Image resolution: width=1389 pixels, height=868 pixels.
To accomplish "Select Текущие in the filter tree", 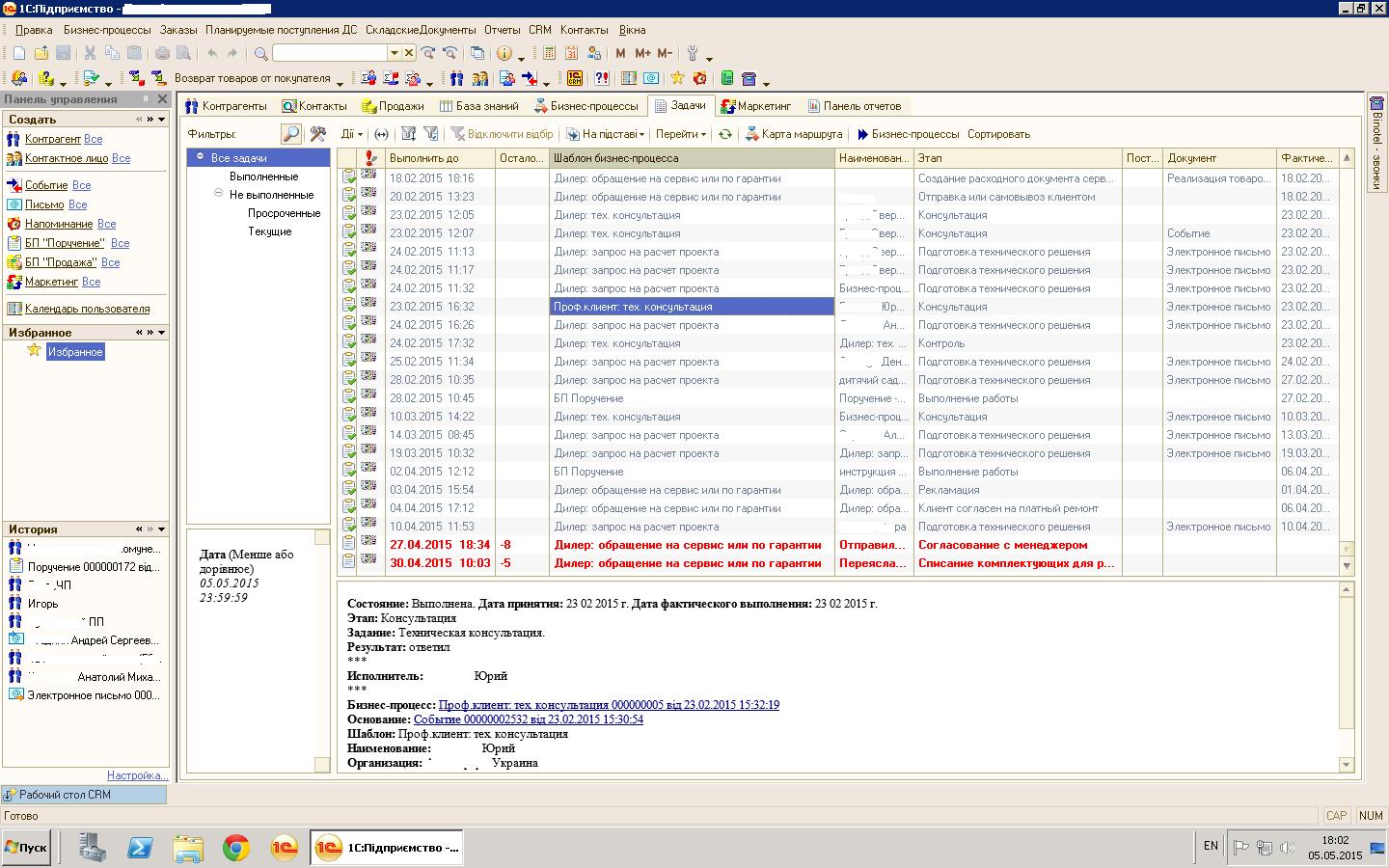I will (269, 231).
